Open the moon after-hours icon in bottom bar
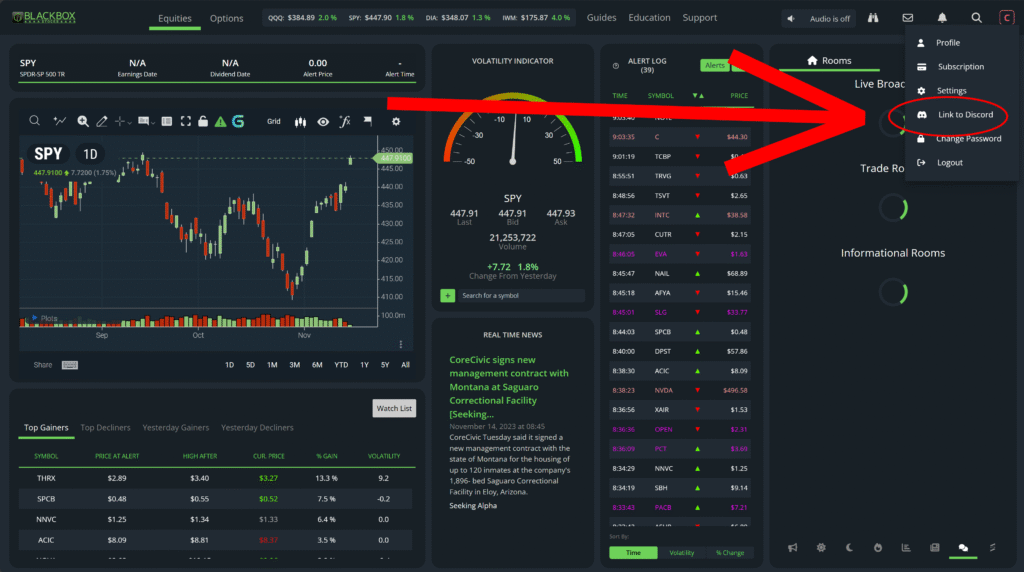The image size is (1024, 572). pyautogui.click(x=849, y=548)
